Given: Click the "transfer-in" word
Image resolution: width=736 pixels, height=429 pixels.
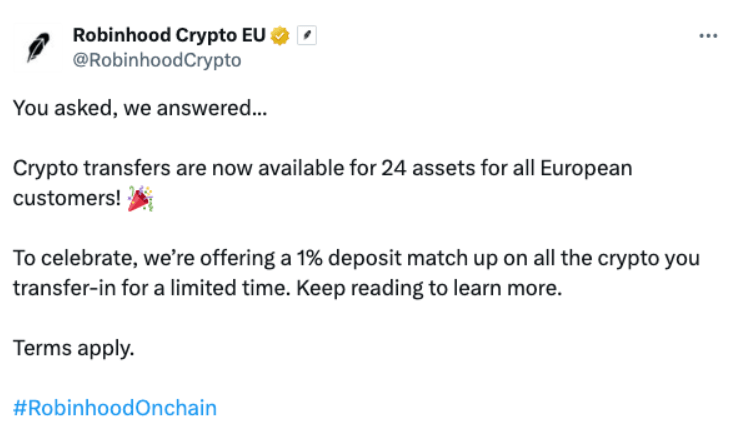Looking at the screenshot, I should pyautogui.click(x=64, y=289).
